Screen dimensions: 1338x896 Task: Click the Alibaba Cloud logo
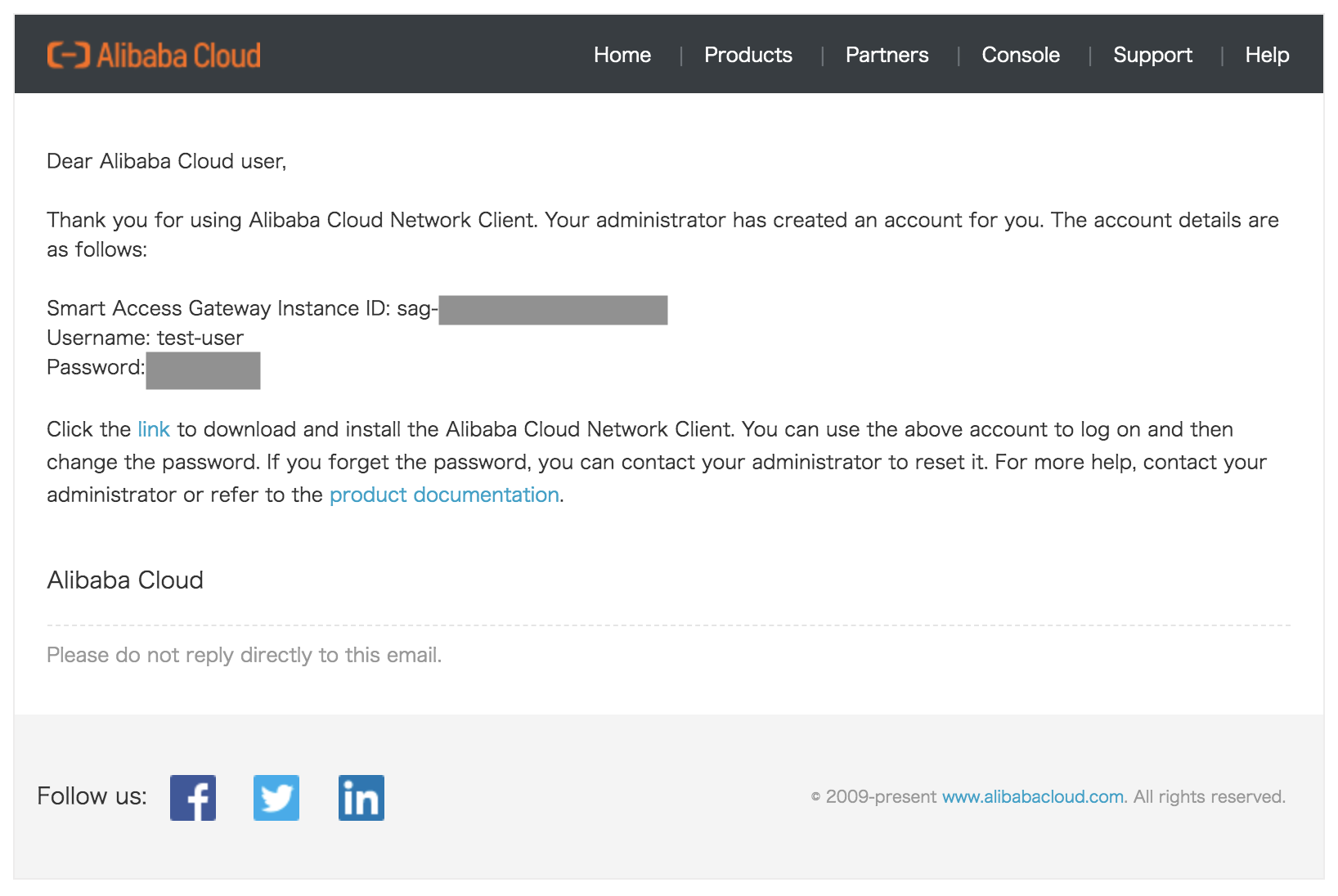pyautogui.click(x=154, y=55)
